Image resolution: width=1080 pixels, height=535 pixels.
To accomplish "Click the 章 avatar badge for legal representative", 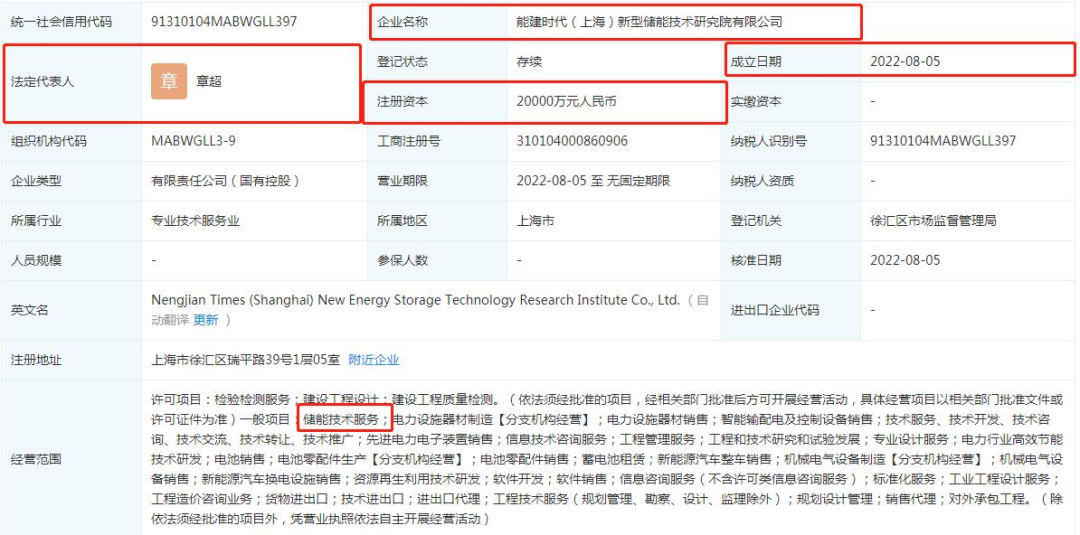I will click(x=169, y=81).
